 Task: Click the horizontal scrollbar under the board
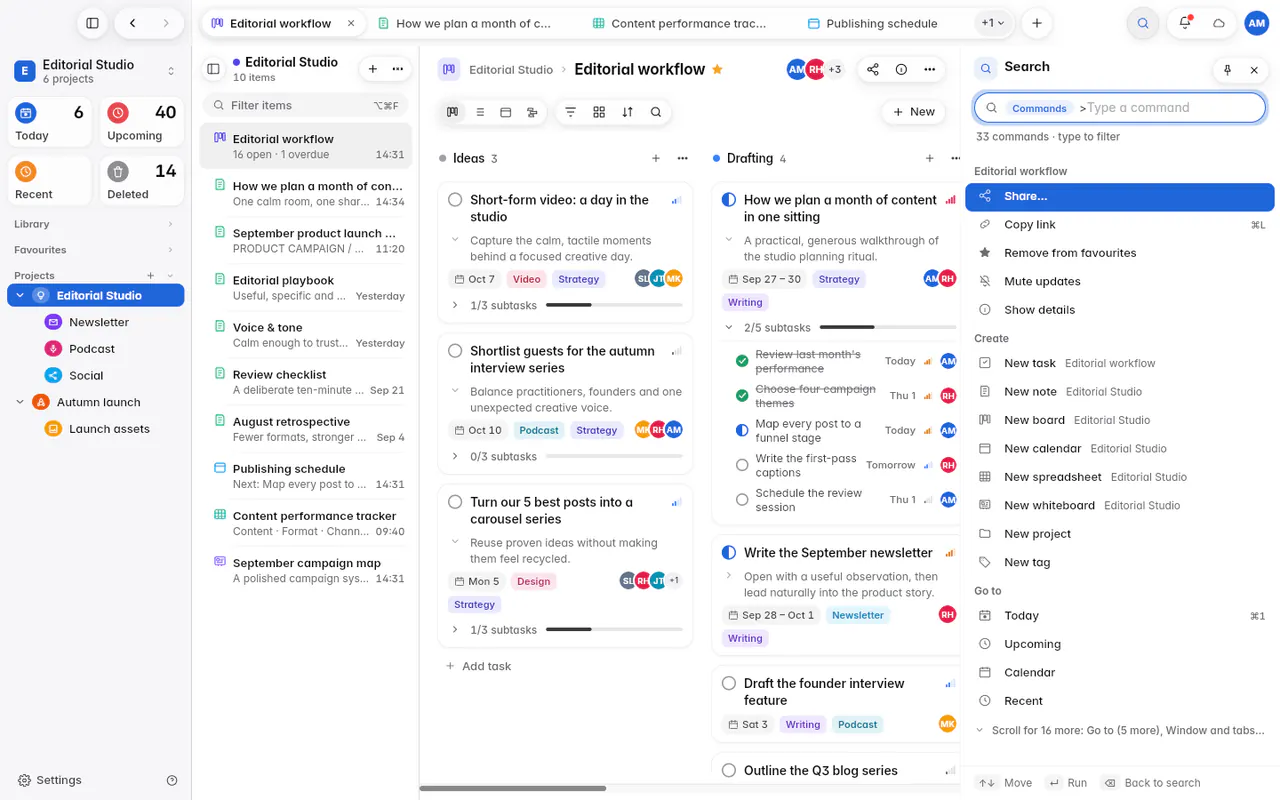513,789
